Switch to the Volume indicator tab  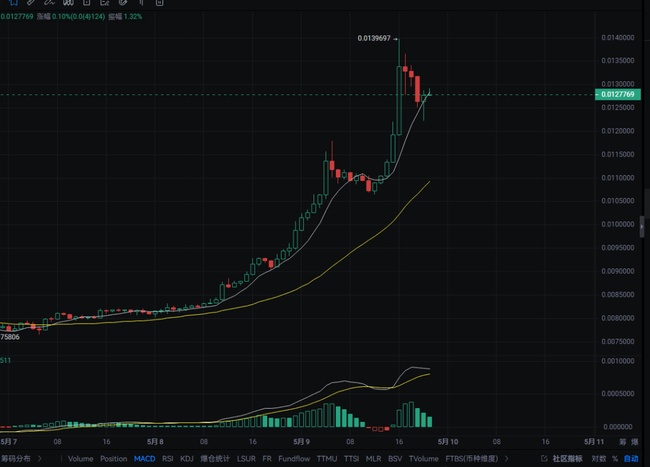(x=80, y=459)
